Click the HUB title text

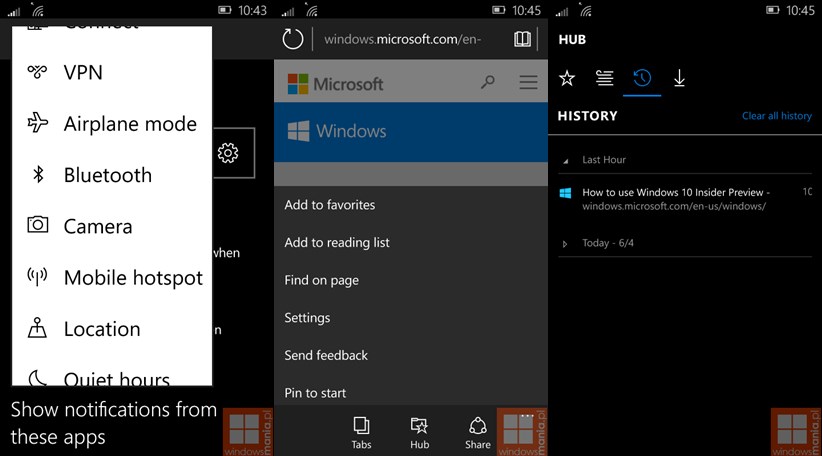(572, 40)
